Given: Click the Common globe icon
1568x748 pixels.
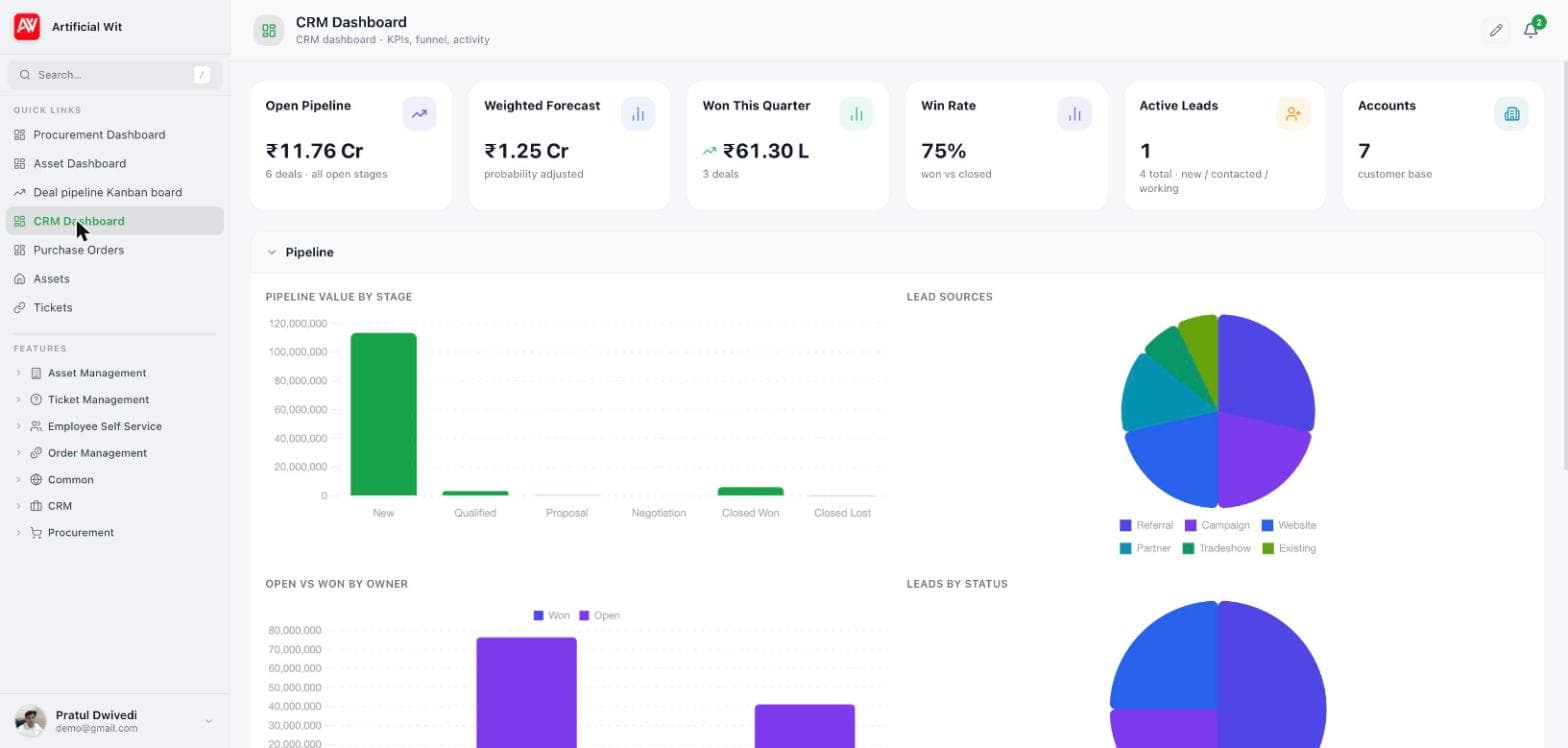Looking at the screenshot, I should click(36, 480).
